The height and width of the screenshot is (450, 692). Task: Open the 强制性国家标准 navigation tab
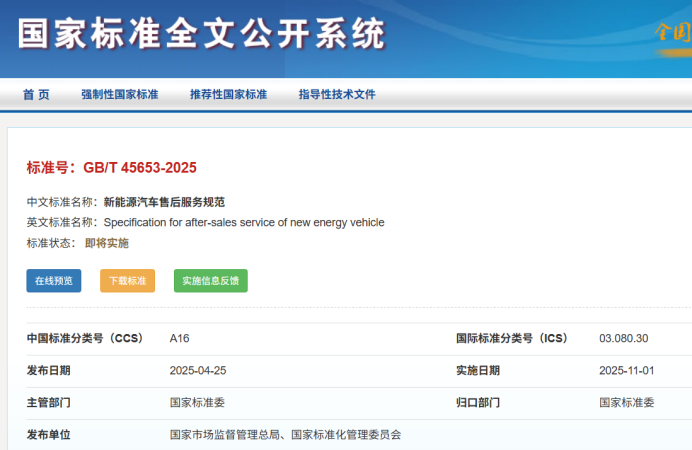coord(120,95)
